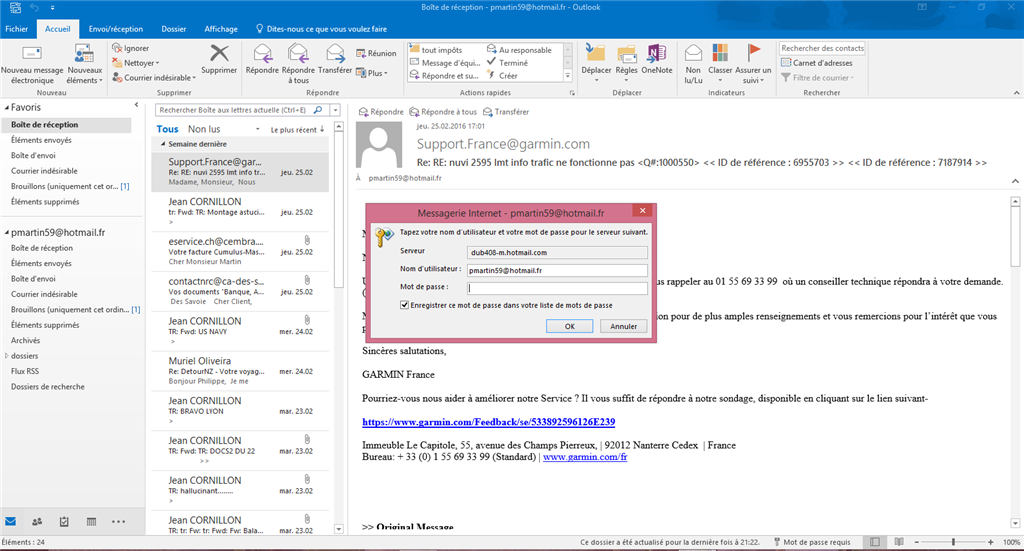Click zoom in plus button
This screenshot has width=1024, height=551.
pos(991,542)
